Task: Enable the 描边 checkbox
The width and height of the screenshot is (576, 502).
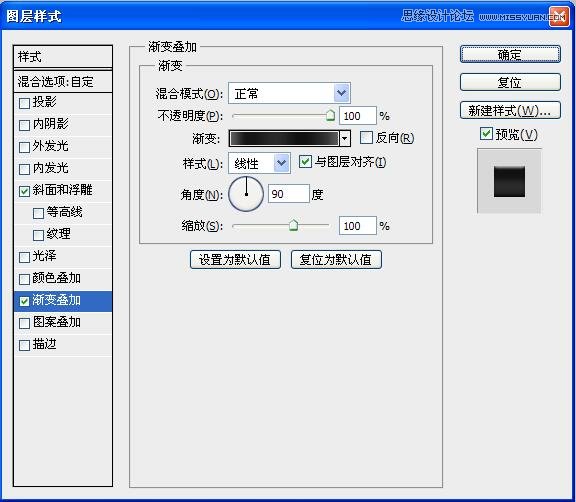Action: pos(24,345)
